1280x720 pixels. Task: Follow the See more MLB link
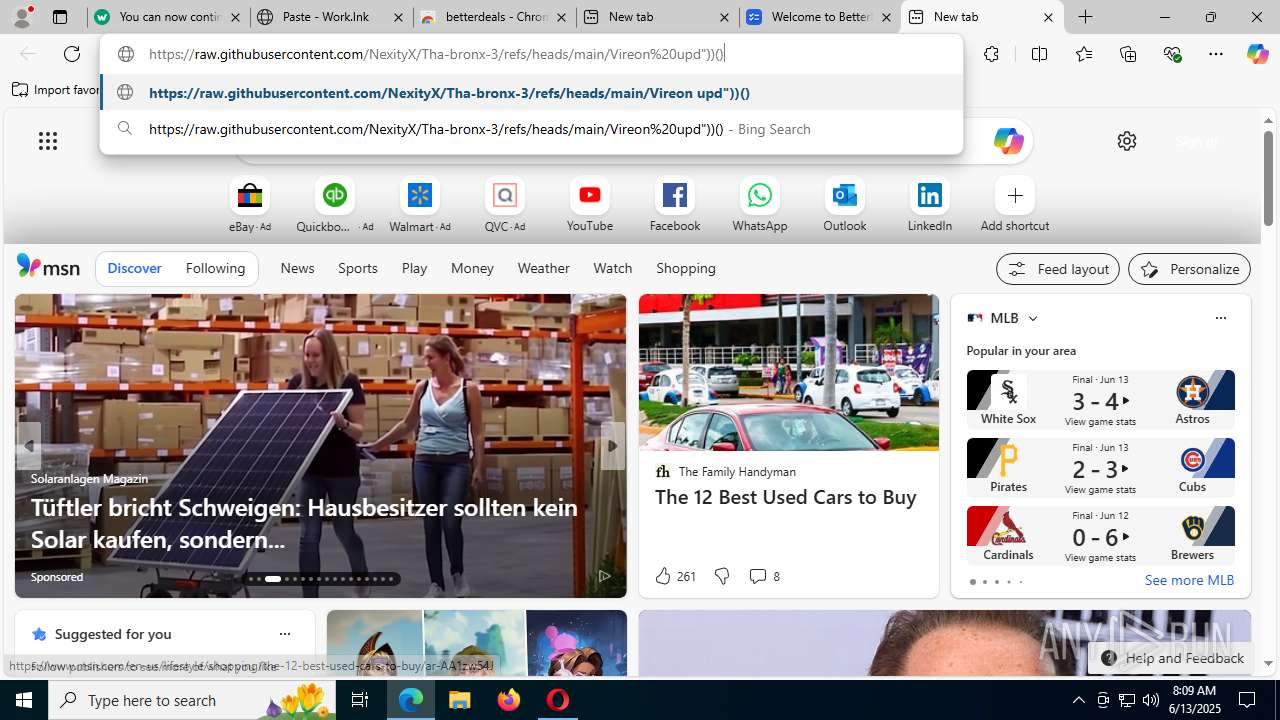point(1189,580)
